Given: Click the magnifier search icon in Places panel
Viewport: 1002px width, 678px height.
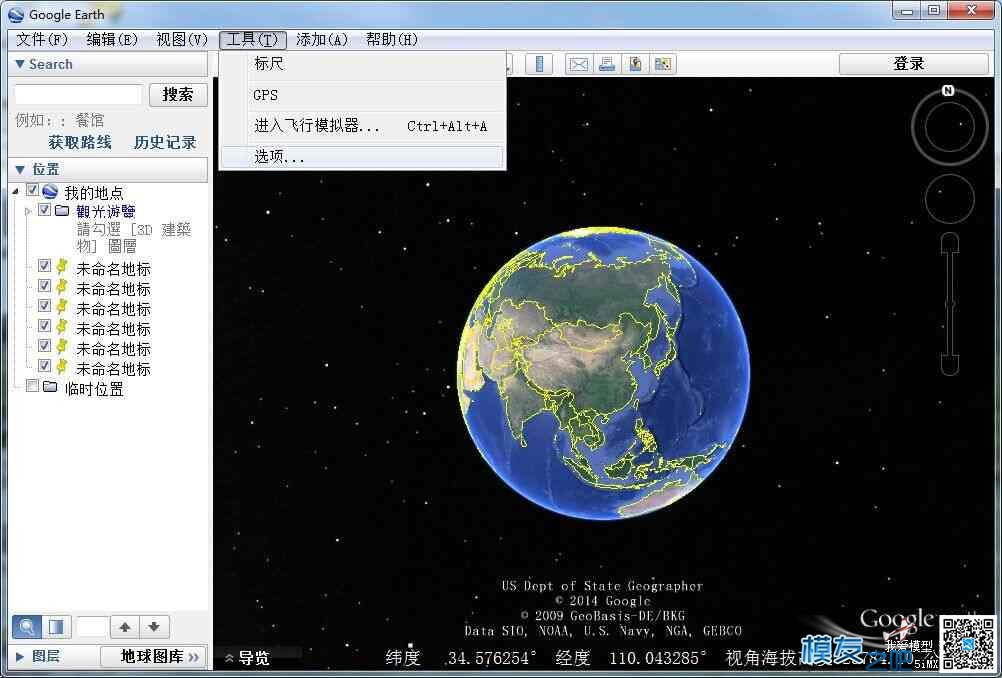Looking at the screenshot, I should pyautogui.click(x=27, y=627).
